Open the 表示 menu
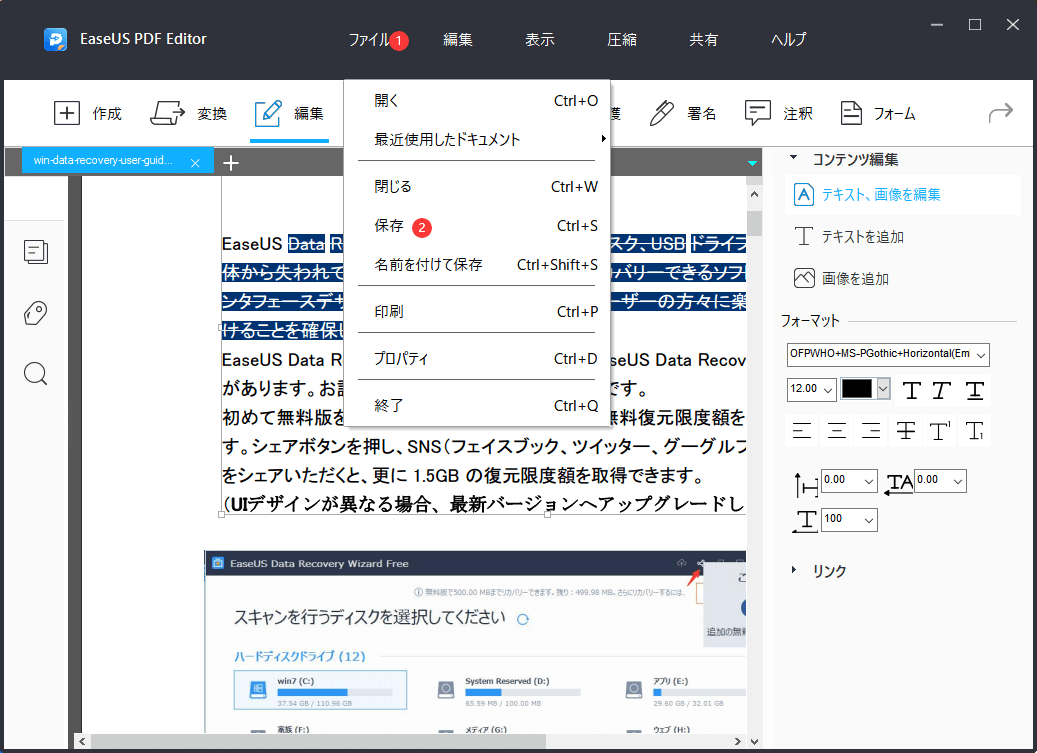This screenshot has height=753, width=1037. click(x=539, y=39)
